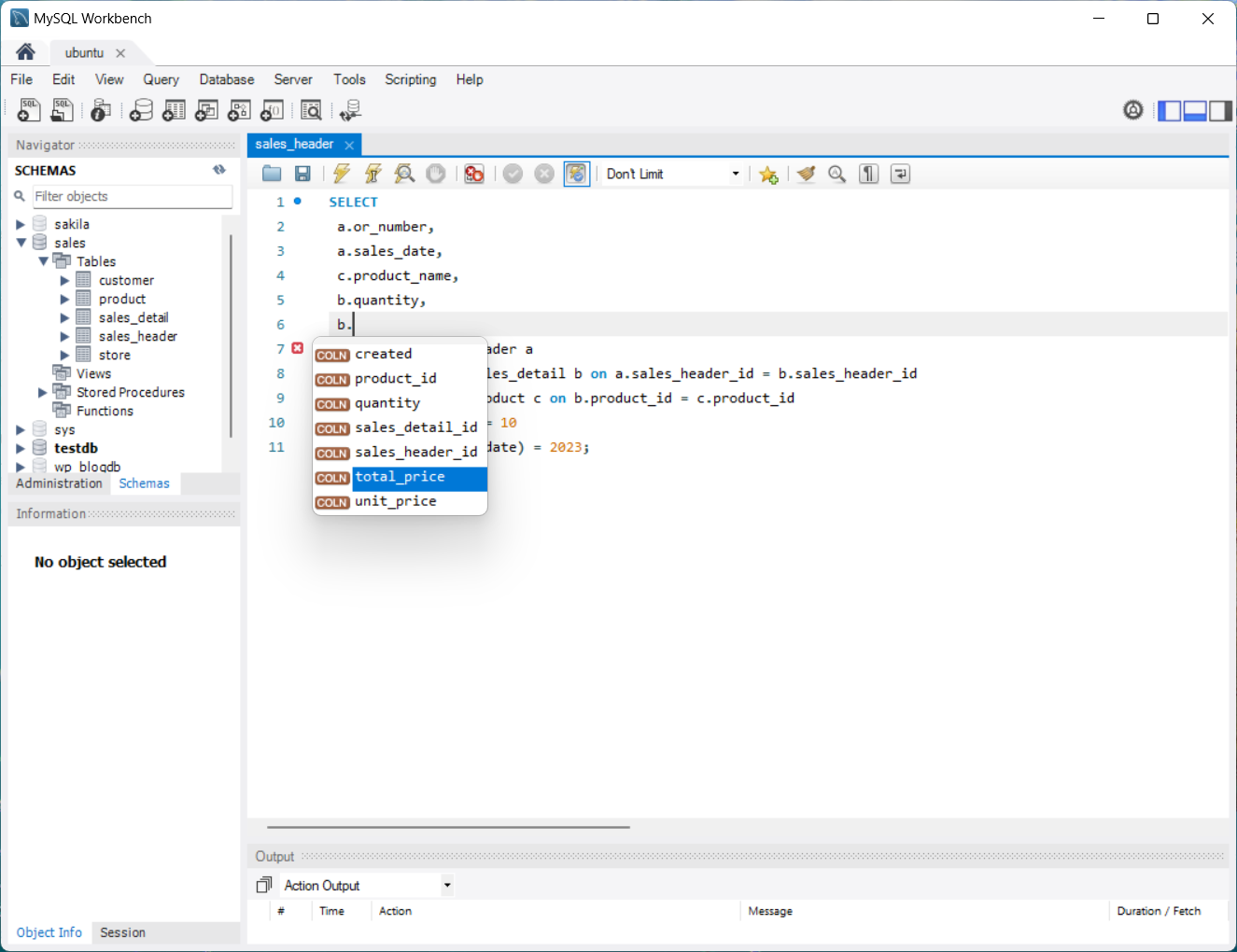Image resolution: width=1237 pixels, height=952 pixels.
Task: Toggle the right sidebar panel visibility
Action: (x=1220, y=110)
